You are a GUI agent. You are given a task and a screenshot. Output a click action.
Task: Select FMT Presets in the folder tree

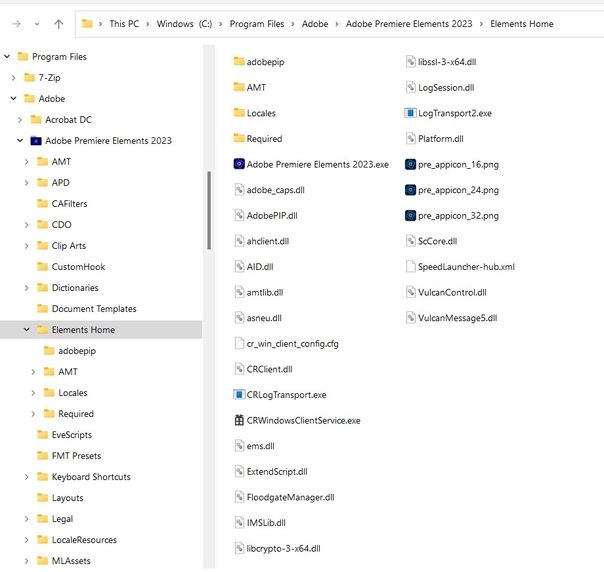[x=76, y=456]
